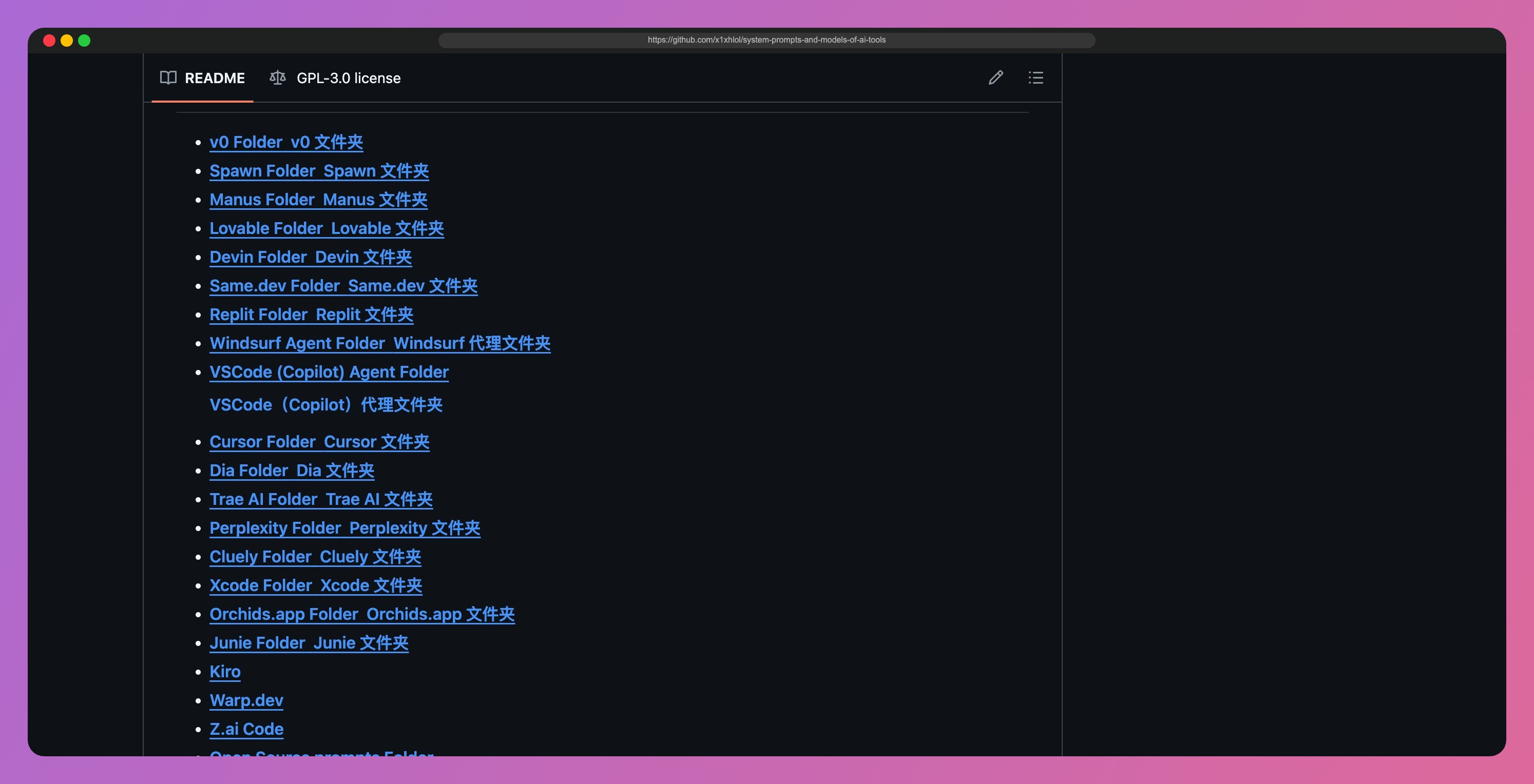Click the VSCode（Copilot）代理文件夹 text
The width and height of the screenshot is (1534, 784).
[325, 405]
